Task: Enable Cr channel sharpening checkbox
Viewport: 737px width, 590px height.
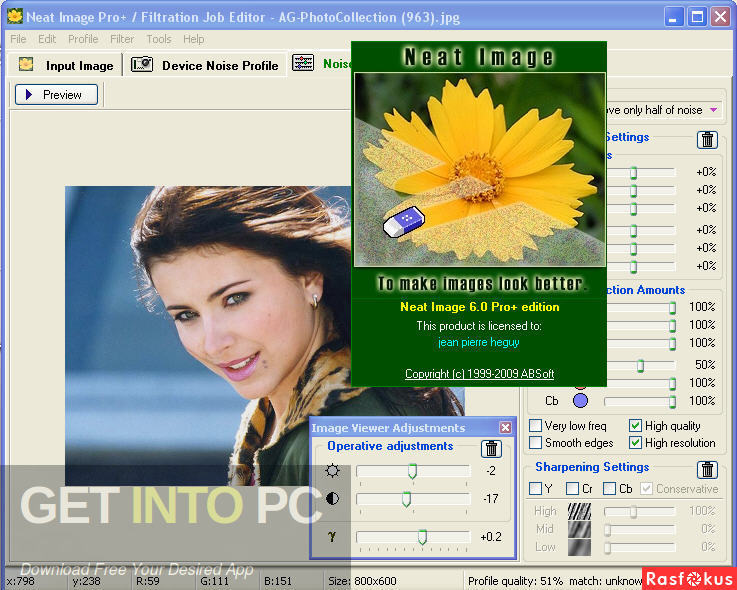Action: (572, 488)
